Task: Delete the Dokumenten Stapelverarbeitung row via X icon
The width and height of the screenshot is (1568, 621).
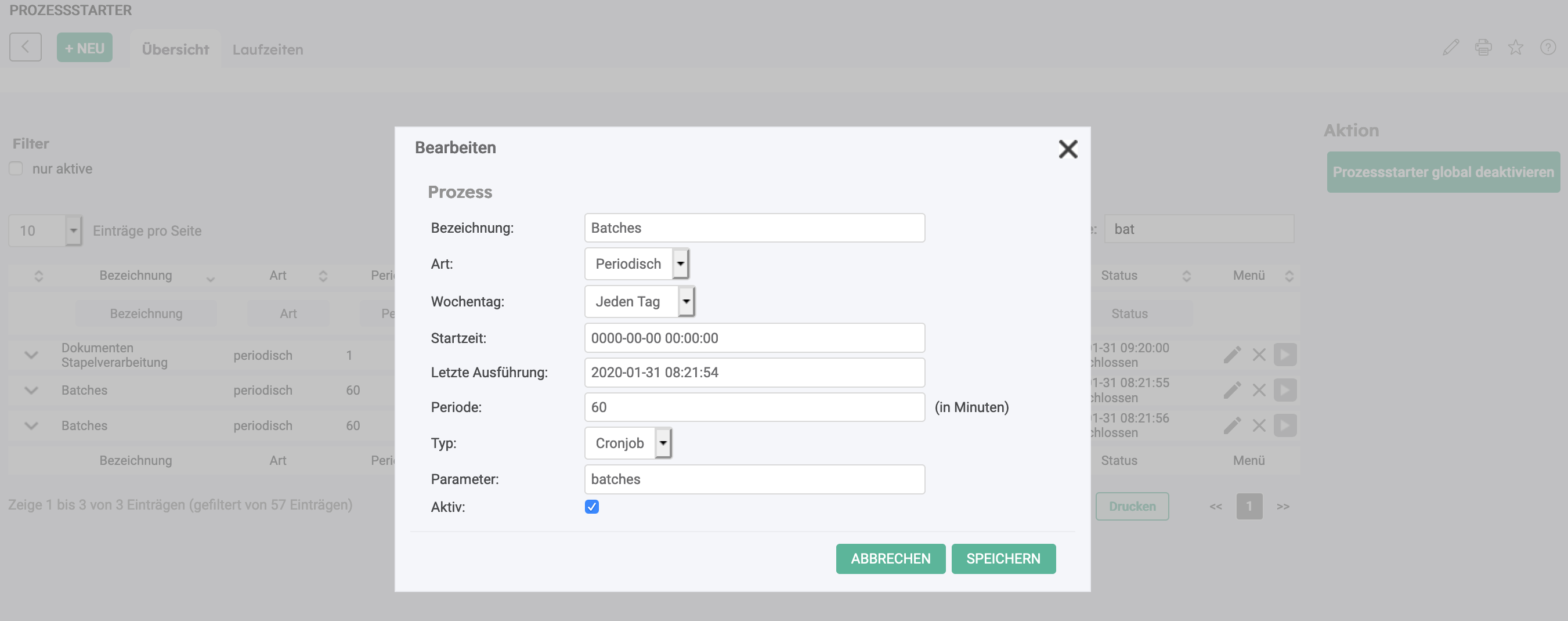Action: (x=1259, y=355)
